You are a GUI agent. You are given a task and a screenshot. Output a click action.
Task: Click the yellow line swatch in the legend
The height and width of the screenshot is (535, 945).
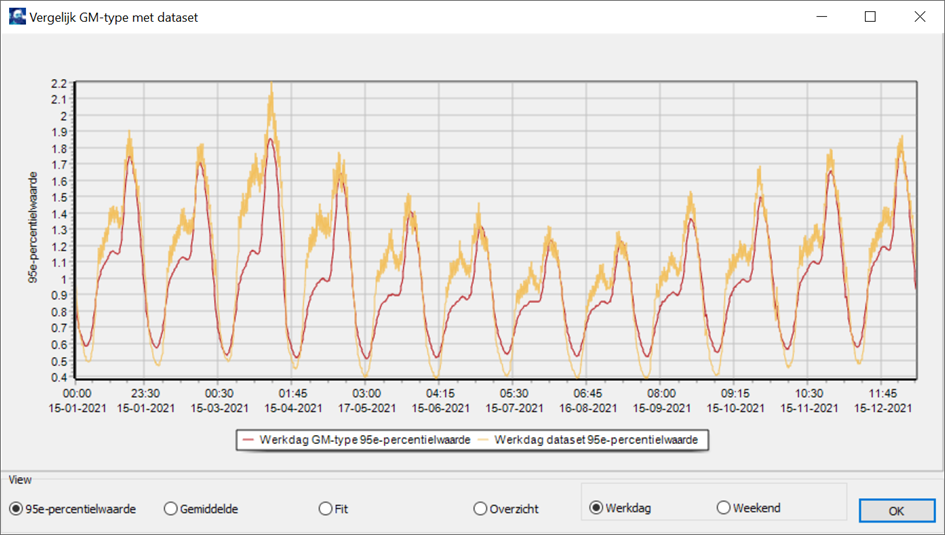click(484, 440)
